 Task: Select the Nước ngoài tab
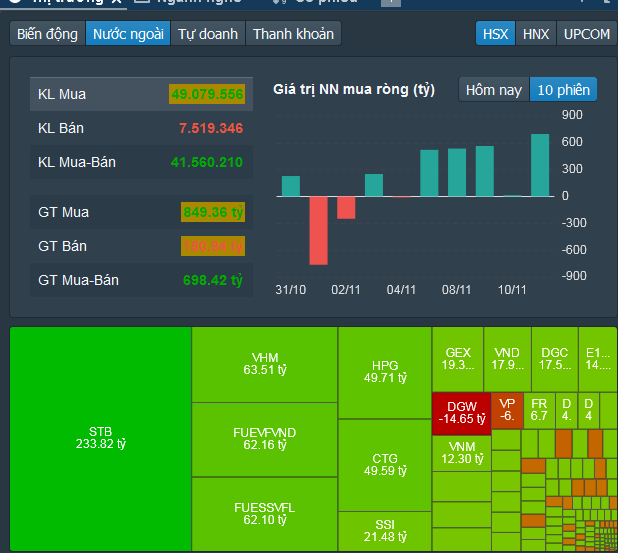pyautogui.click(x=127, y=34)
